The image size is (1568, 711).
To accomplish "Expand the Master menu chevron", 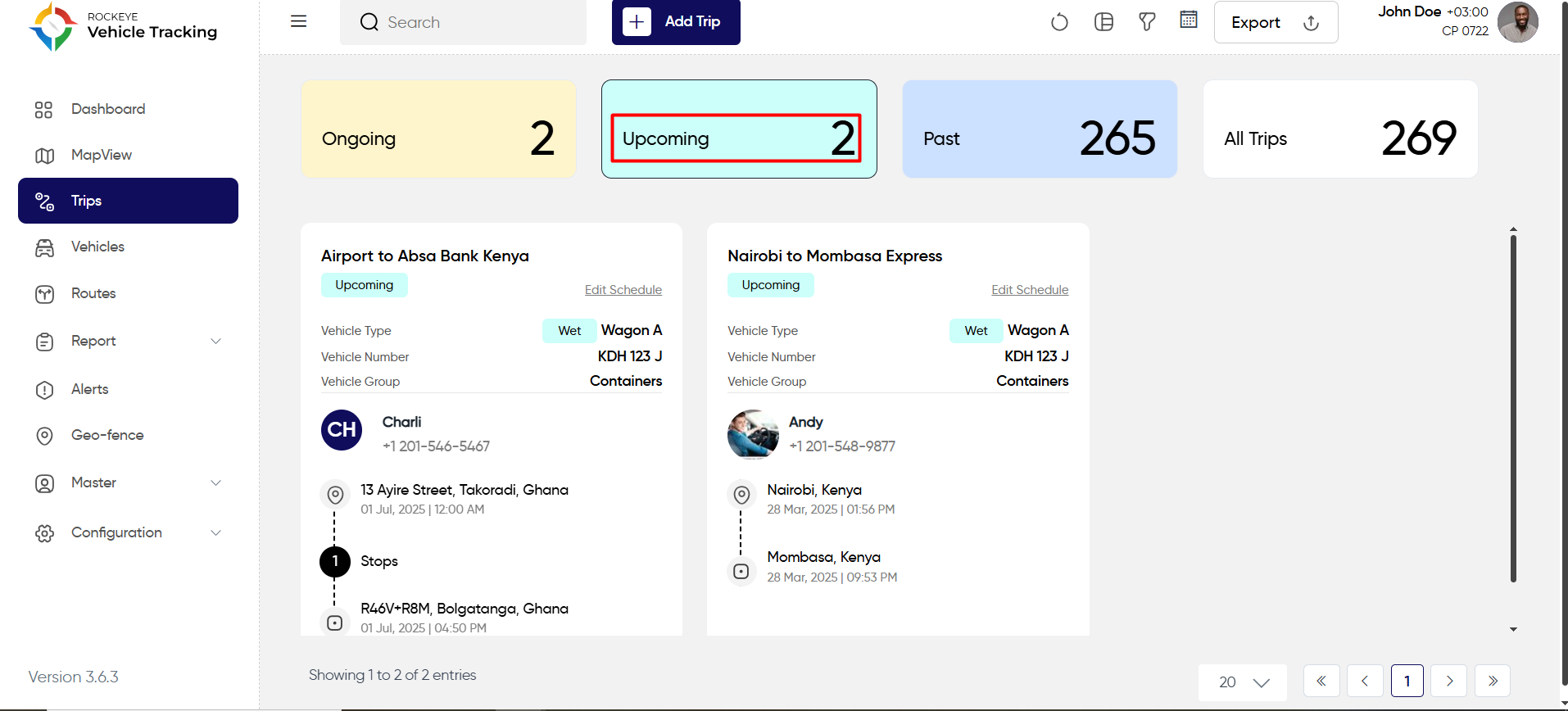I will (216, 482).
